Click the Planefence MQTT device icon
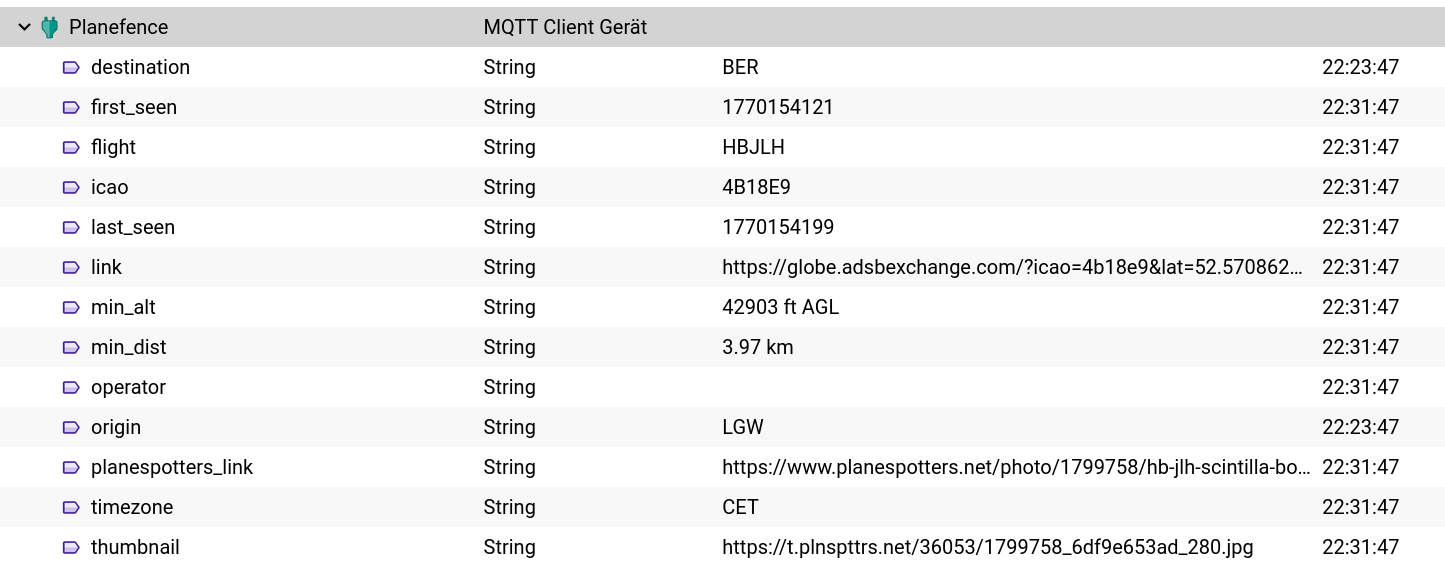This screenshot has height=562, width=1445. tap(49, 27)
